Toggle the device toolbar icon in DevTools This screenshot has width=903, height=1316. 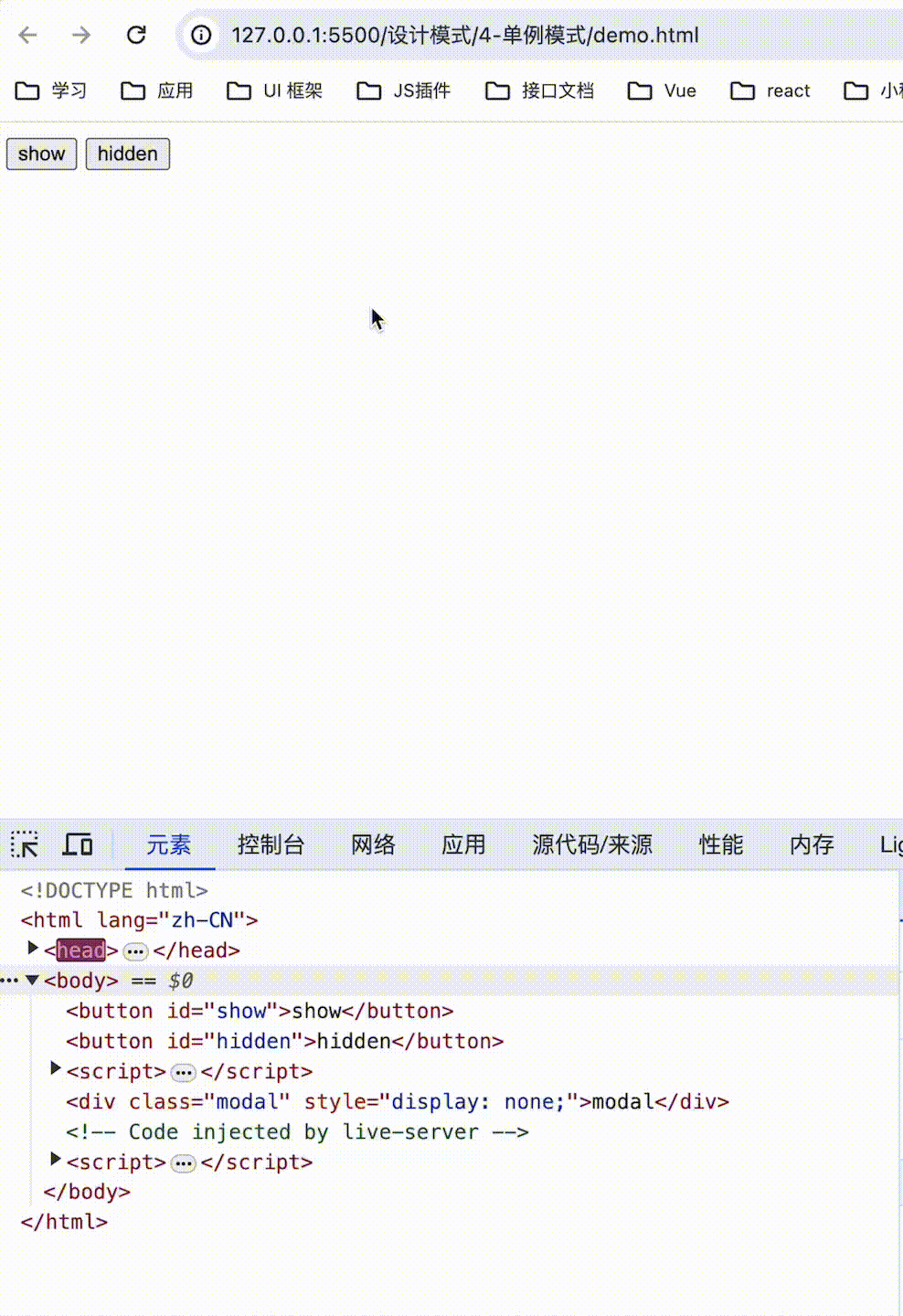(x=78, y=844)
